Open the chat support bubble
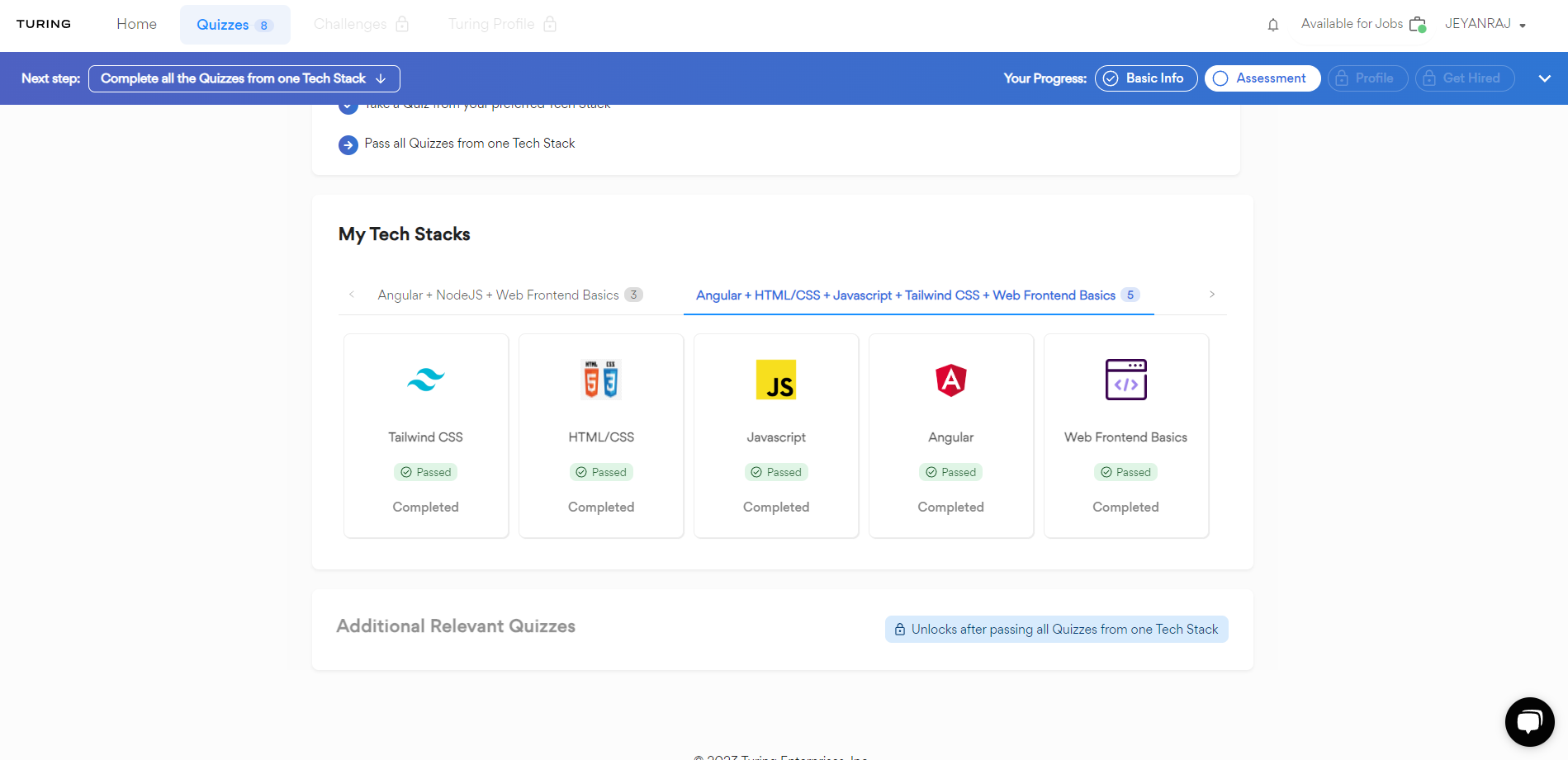Screen dimensions: 1568x760 click(x=1529, y=722)
